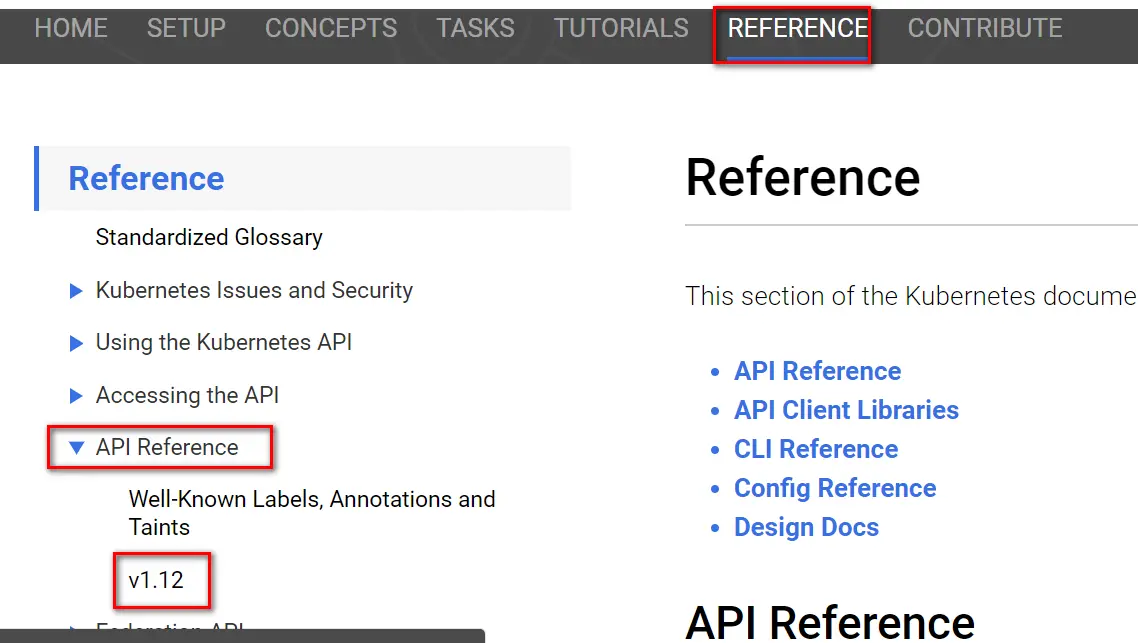
Task: Click the REFERENCE tab
Action: click(797, 28)
